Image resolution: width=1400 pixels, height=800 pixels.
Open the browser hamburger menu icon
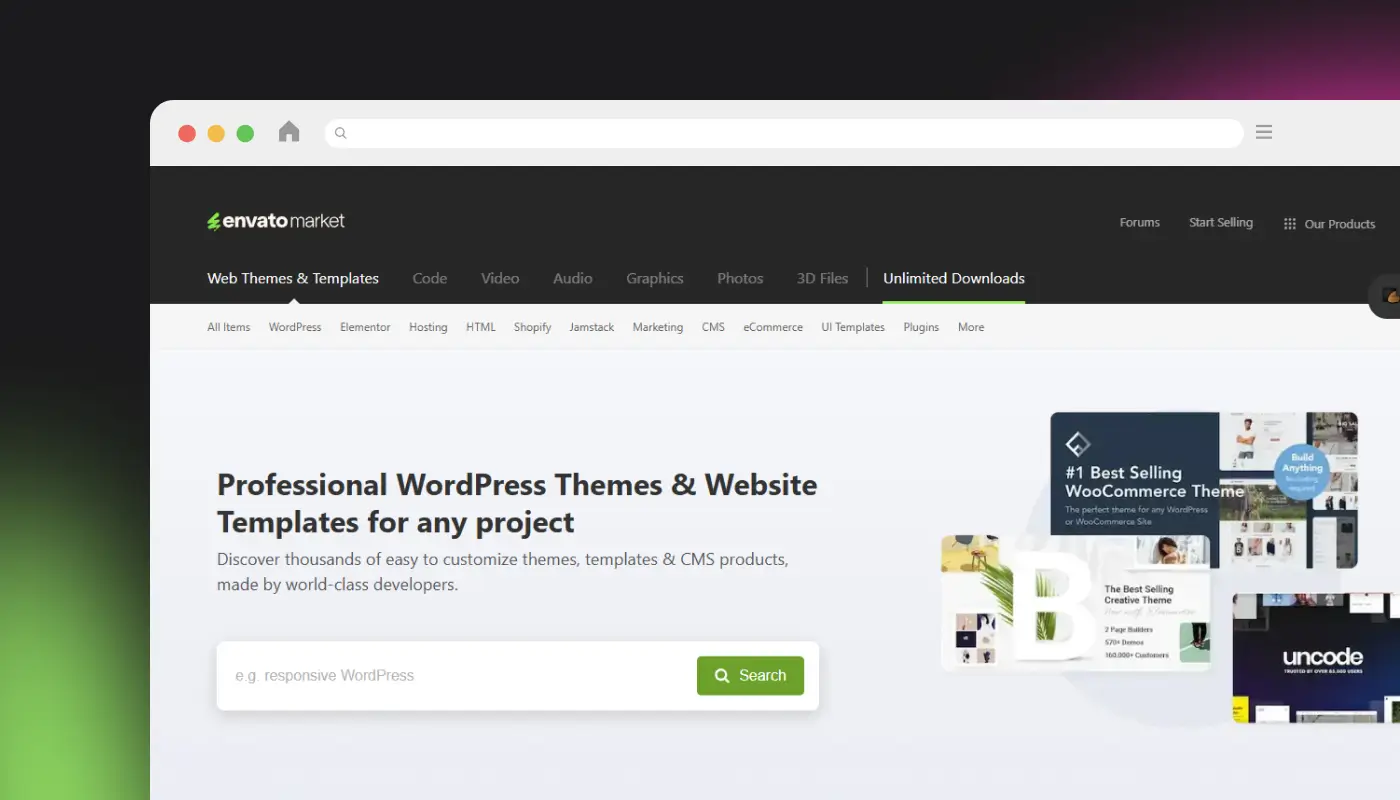pyautogui.click(x=1264, y=132)
